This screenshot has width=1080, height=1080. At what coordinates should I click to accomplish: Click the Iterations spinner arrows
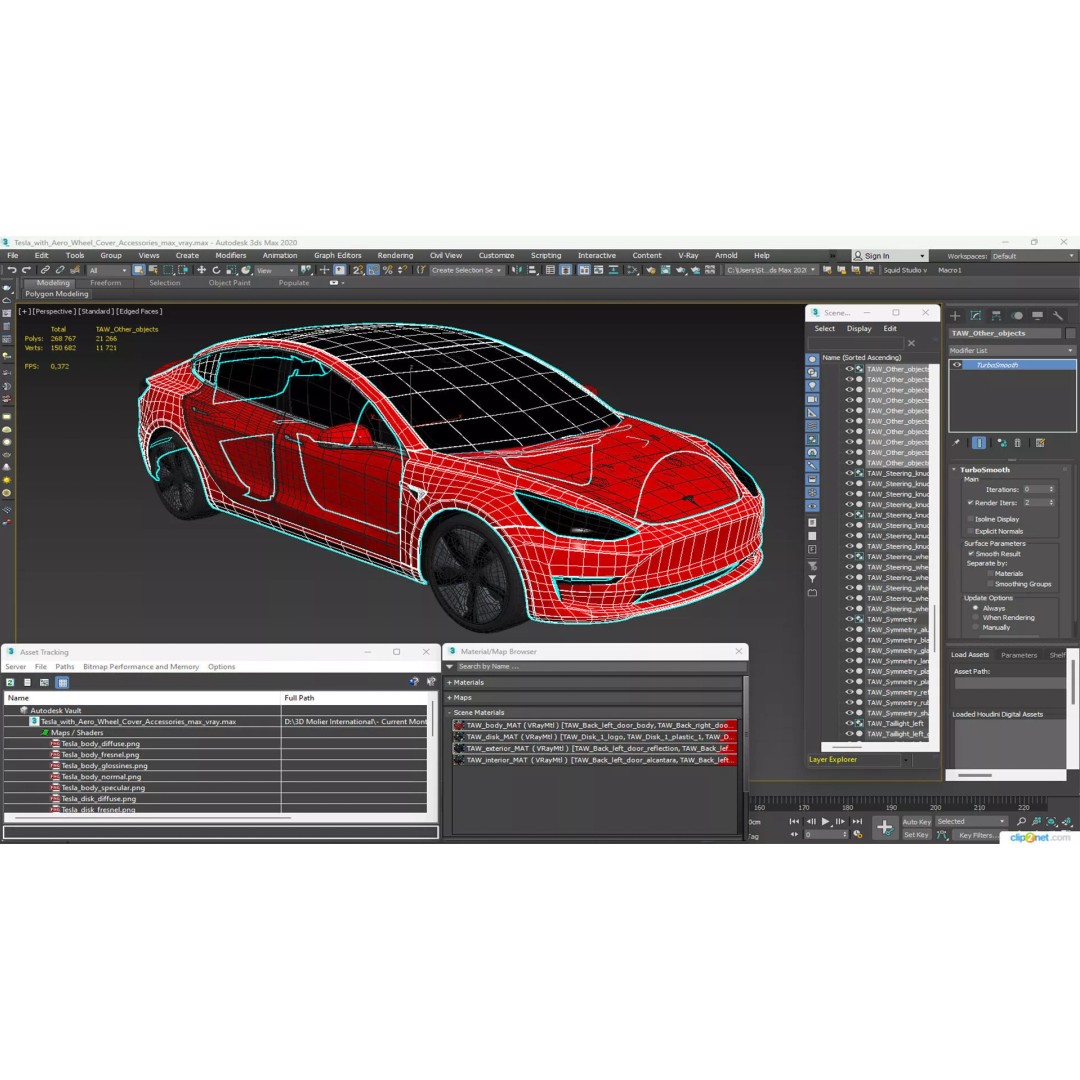click(1051, 490)
